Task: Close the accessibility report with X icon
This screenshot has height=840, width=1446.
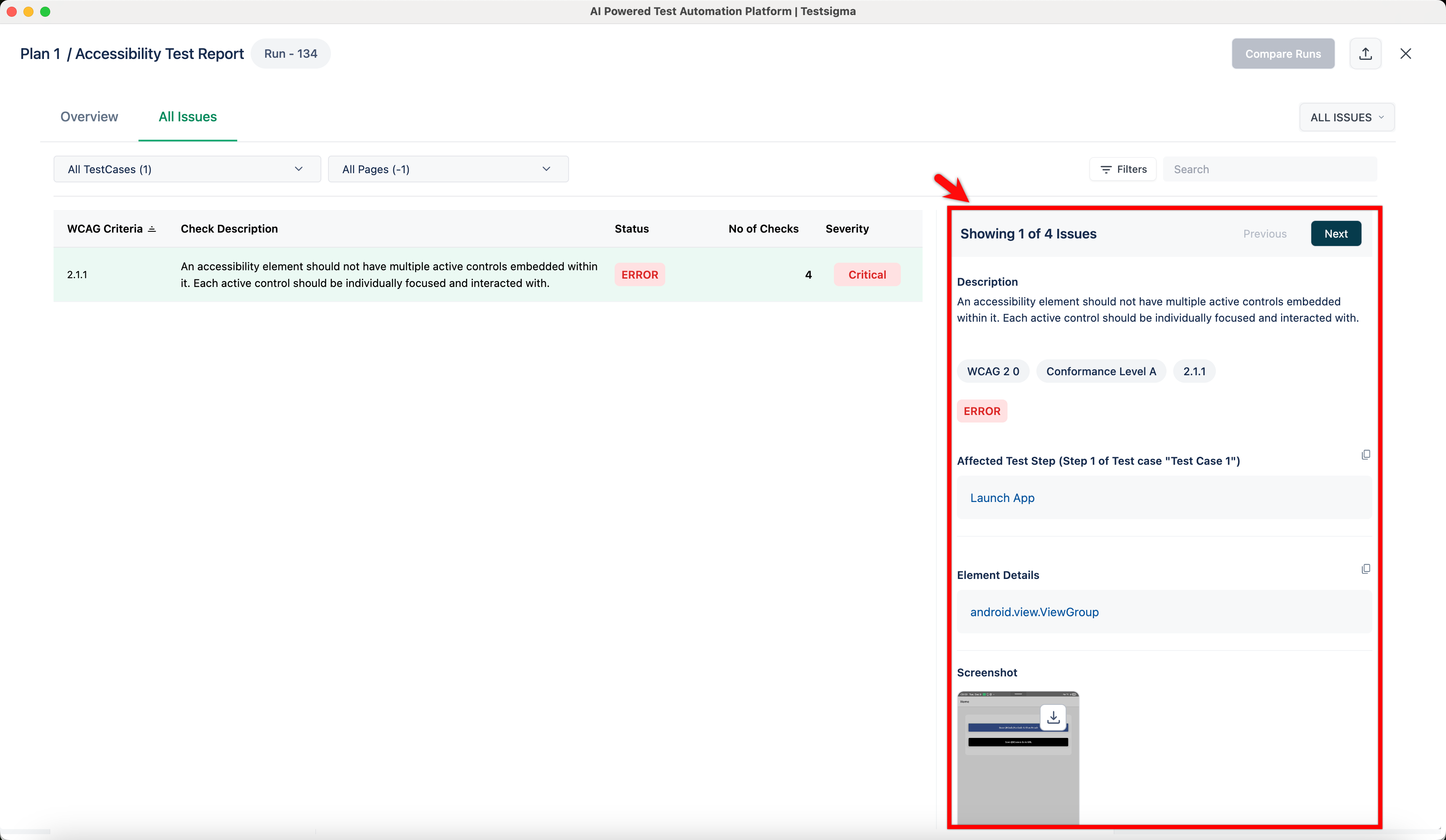Action: 1405,54
